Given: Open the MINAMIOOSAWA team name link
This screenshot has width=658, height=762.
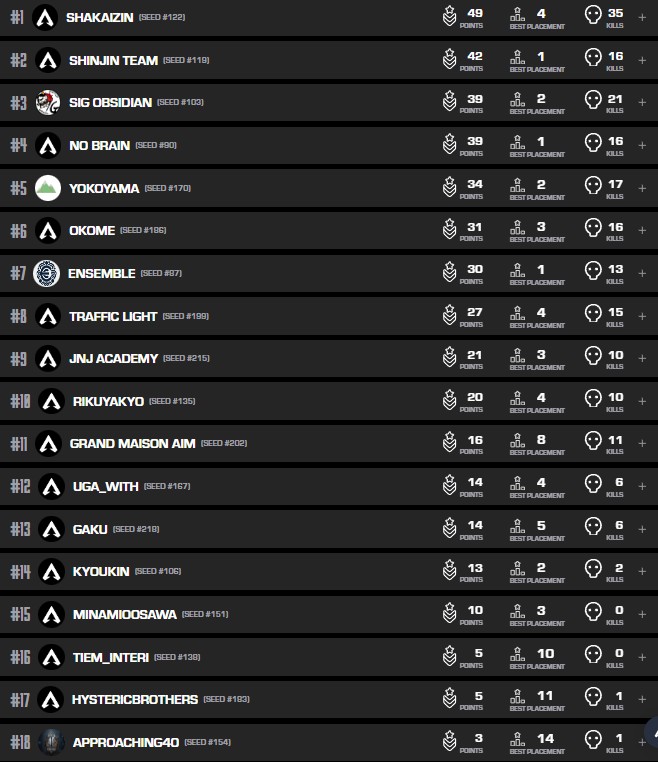Looking at the screenshot, I should [124, 614].
